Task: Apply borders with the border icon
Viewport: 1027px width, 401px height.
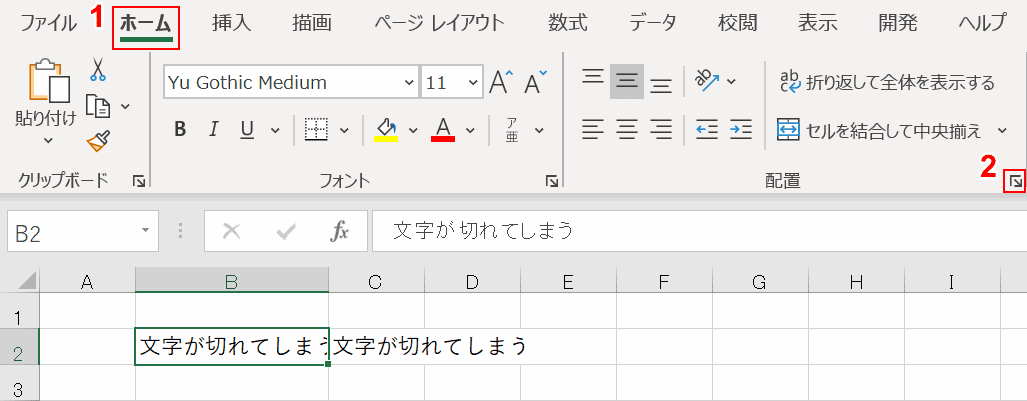Action: tap(316, 130)
